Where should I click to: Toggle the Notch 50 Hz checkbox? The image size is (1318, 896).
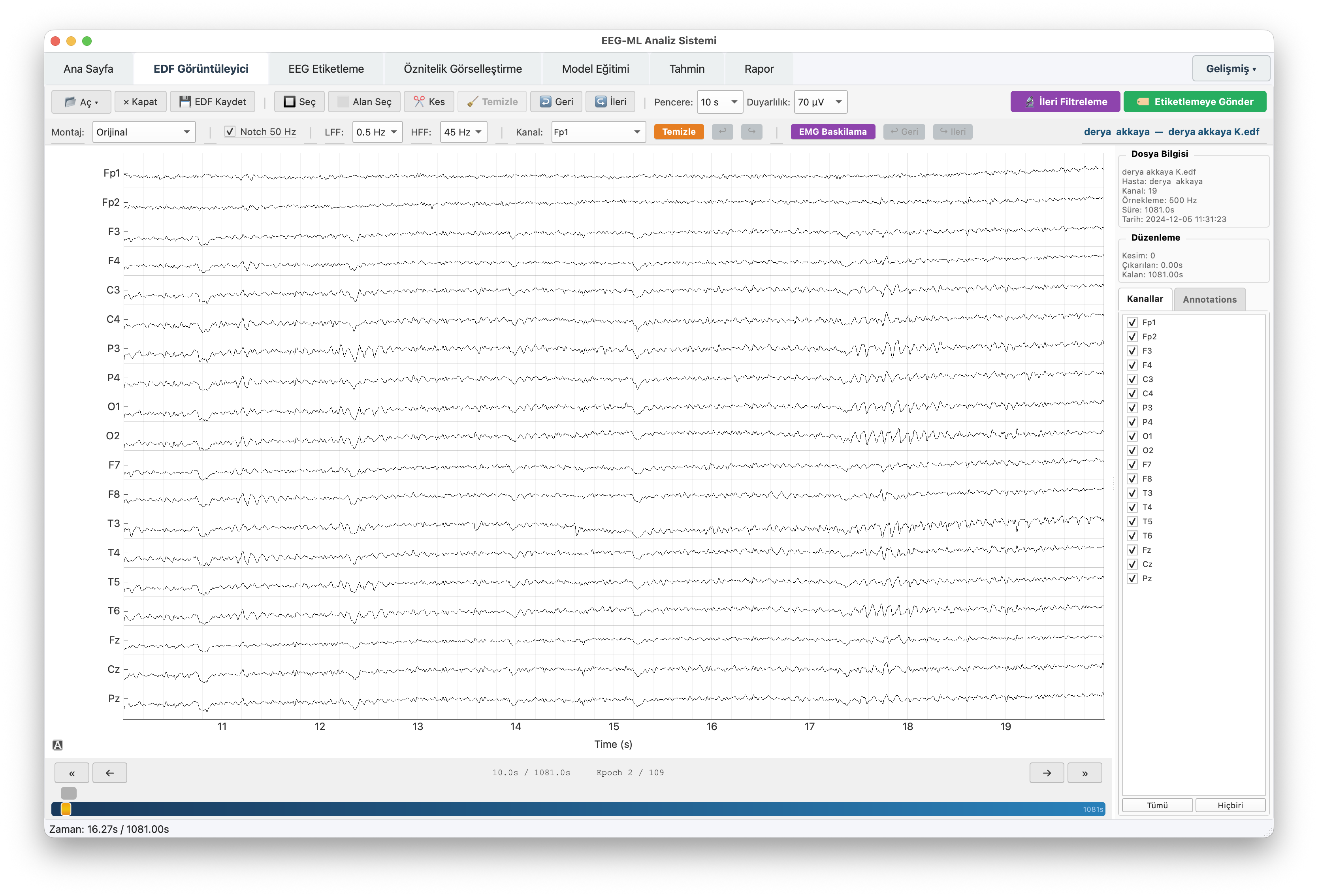coord(230,132)
